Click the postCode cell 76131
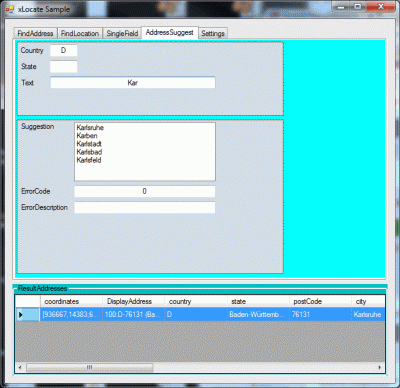 pos(320,314)
